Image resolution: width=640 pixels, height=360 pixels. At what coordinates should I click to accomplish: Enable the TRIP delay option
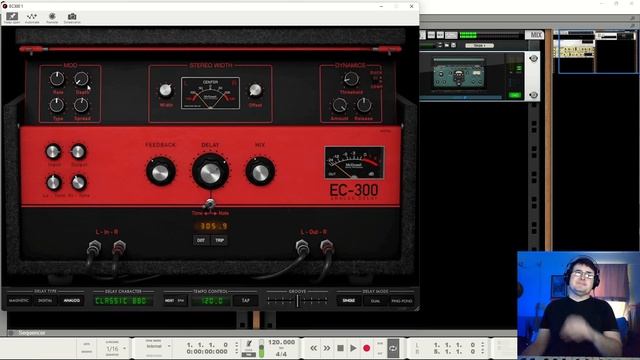tap(220, 240)
